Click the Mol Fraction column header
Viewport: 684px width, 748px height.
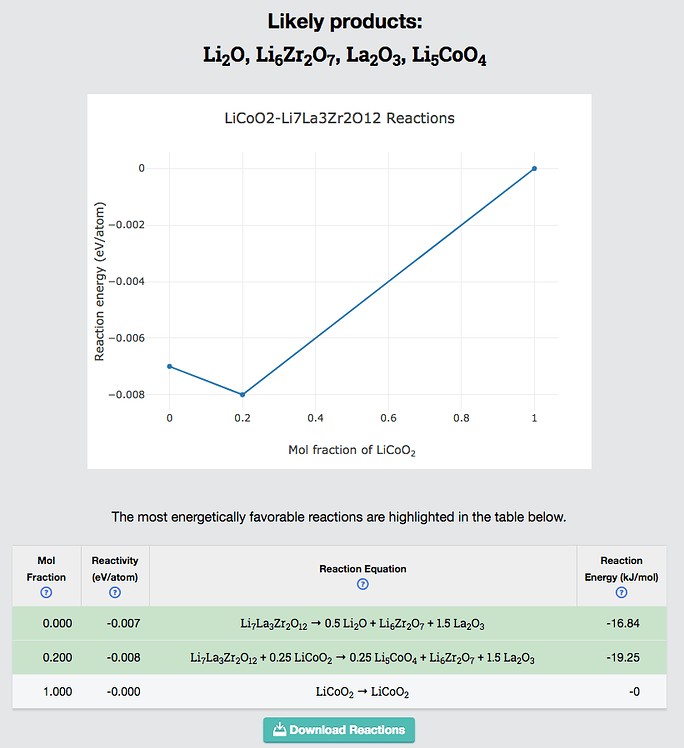tap(46, 576)
